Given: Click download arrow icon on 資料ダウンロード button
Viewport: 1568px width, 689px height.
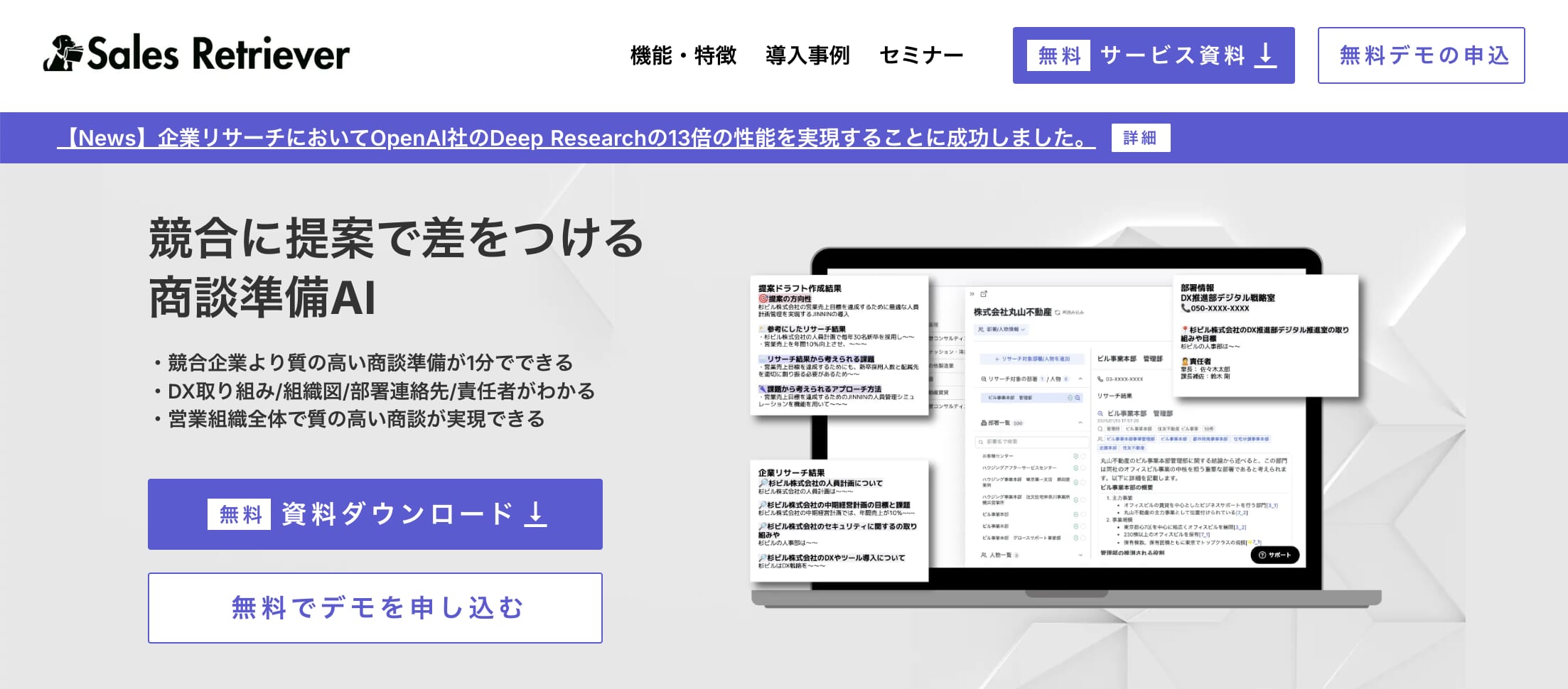Looking at the screenshot, I should [x=536, y=514].
